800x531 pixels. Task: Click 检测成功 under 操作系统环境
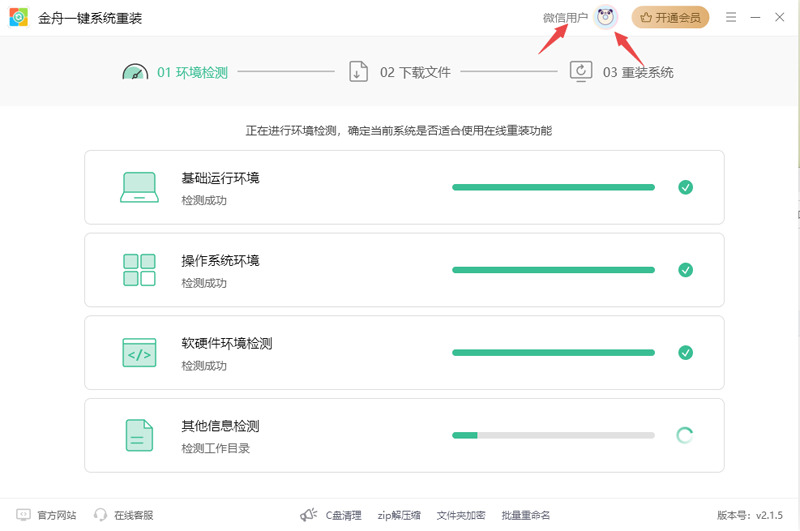[204, 283]
